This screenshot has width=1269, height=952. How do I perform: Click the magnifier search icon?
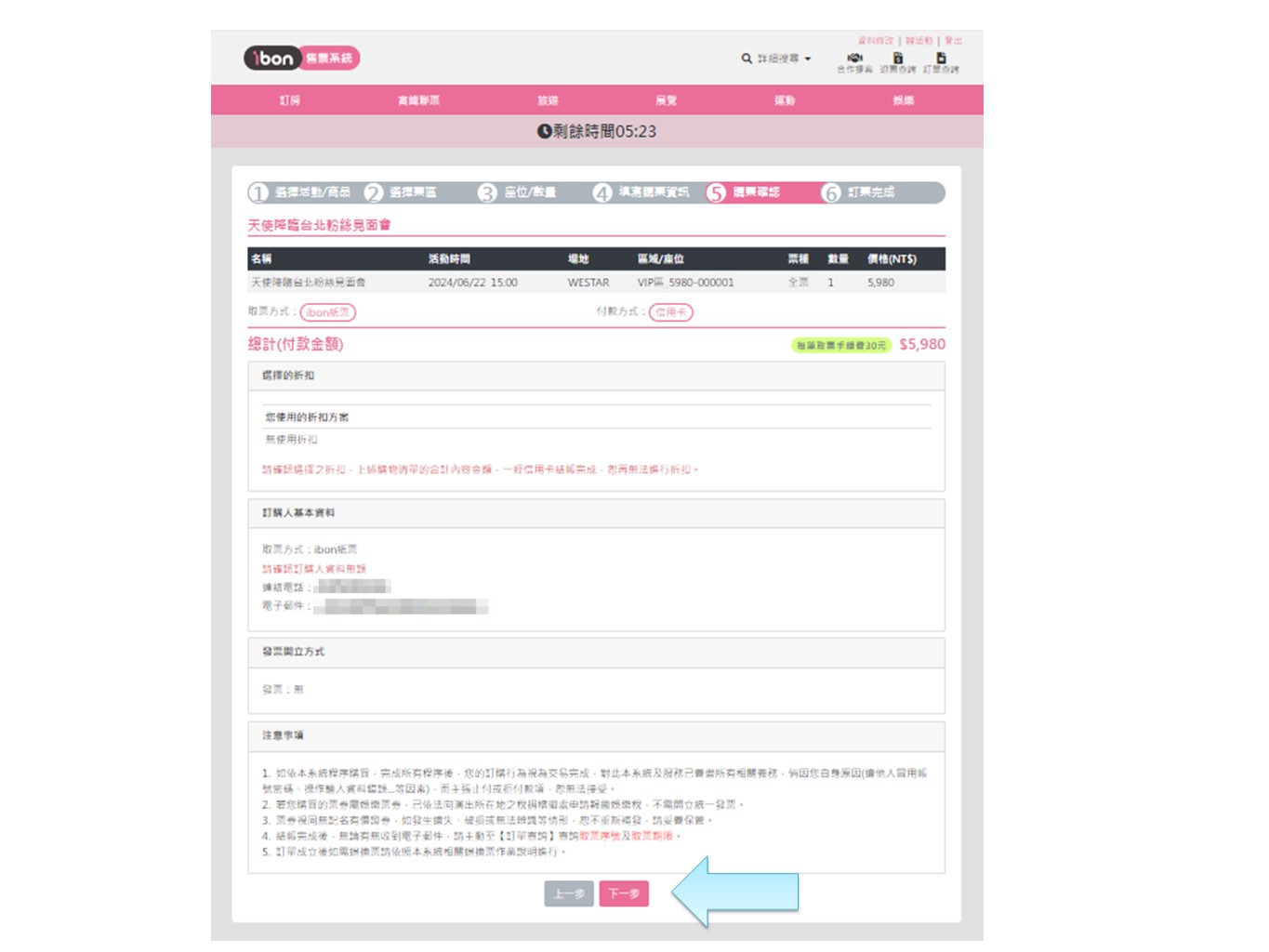[x=747, y=59]
